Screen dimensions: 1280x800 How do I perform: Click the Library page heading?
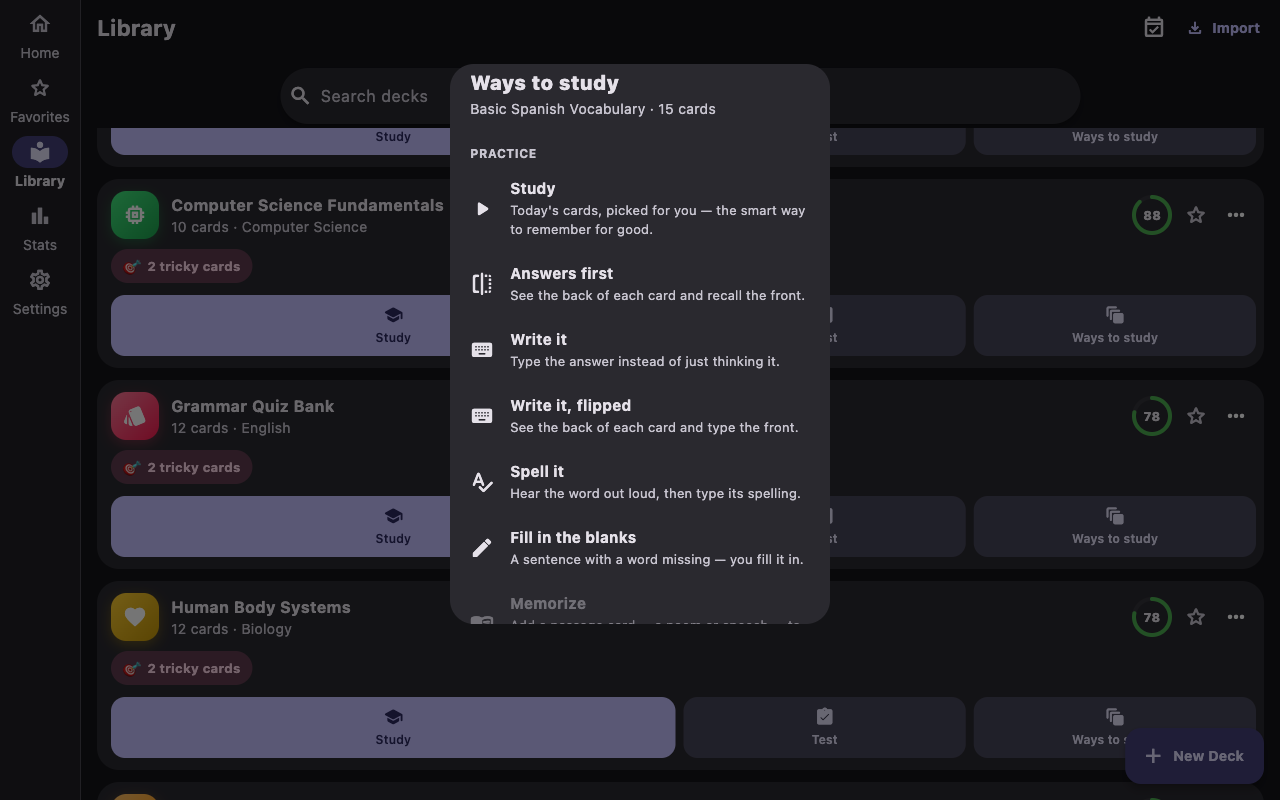point(136,28)
